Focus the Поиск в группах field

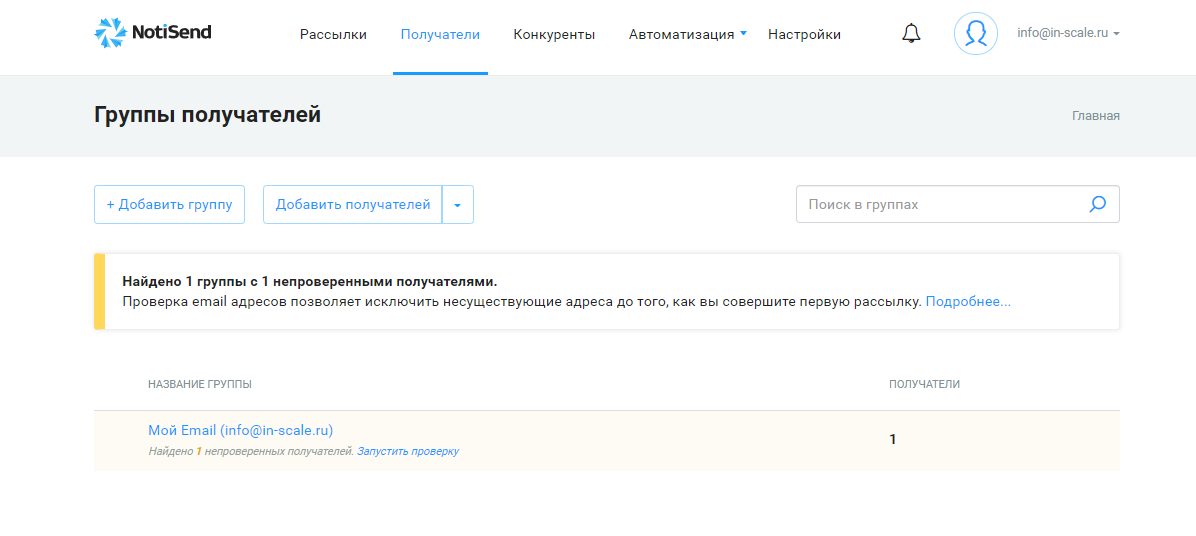pos(957,204)
